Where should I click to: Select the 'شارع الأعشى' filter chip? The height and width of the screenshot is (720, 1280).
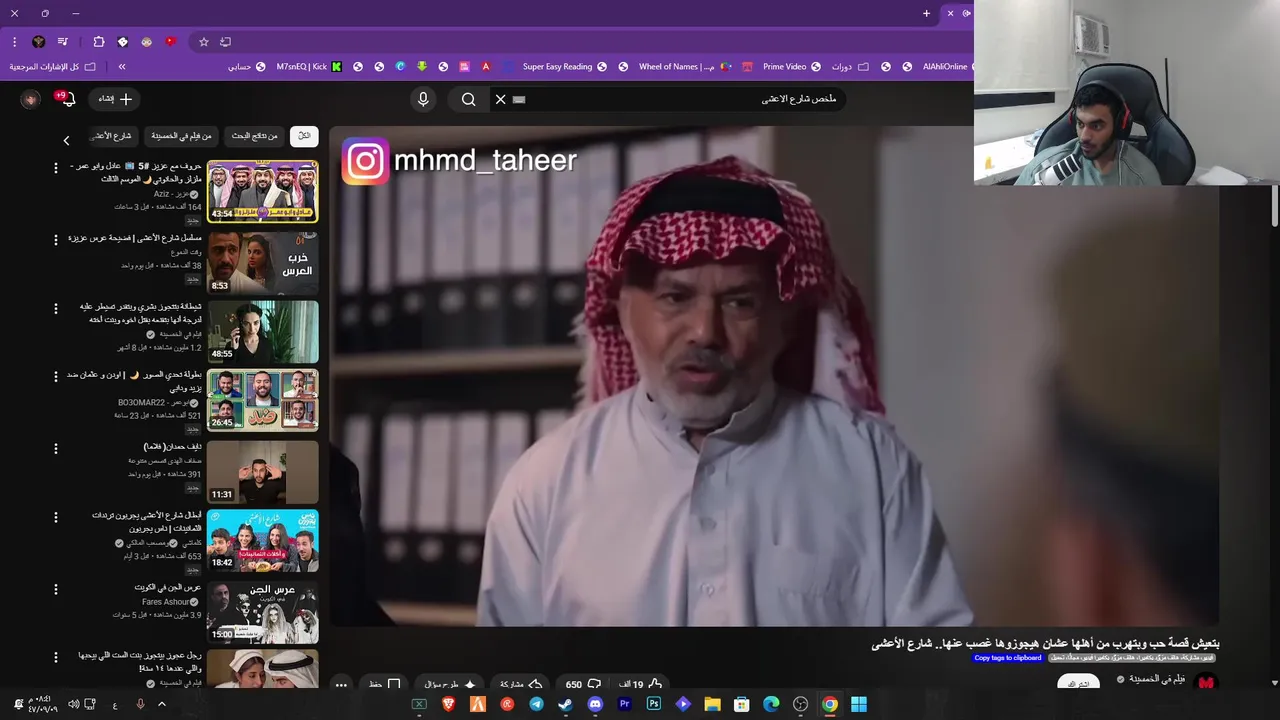[x=112, y=136]
